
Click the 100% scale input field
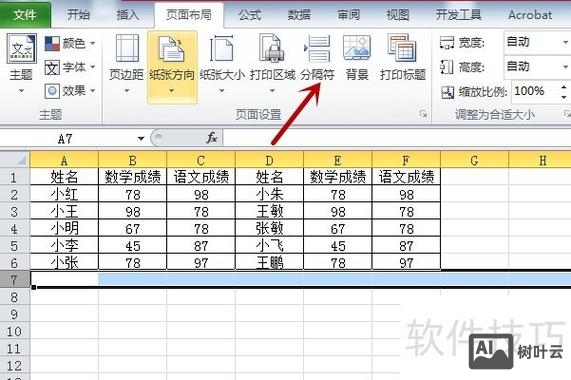tap(535, 91)
